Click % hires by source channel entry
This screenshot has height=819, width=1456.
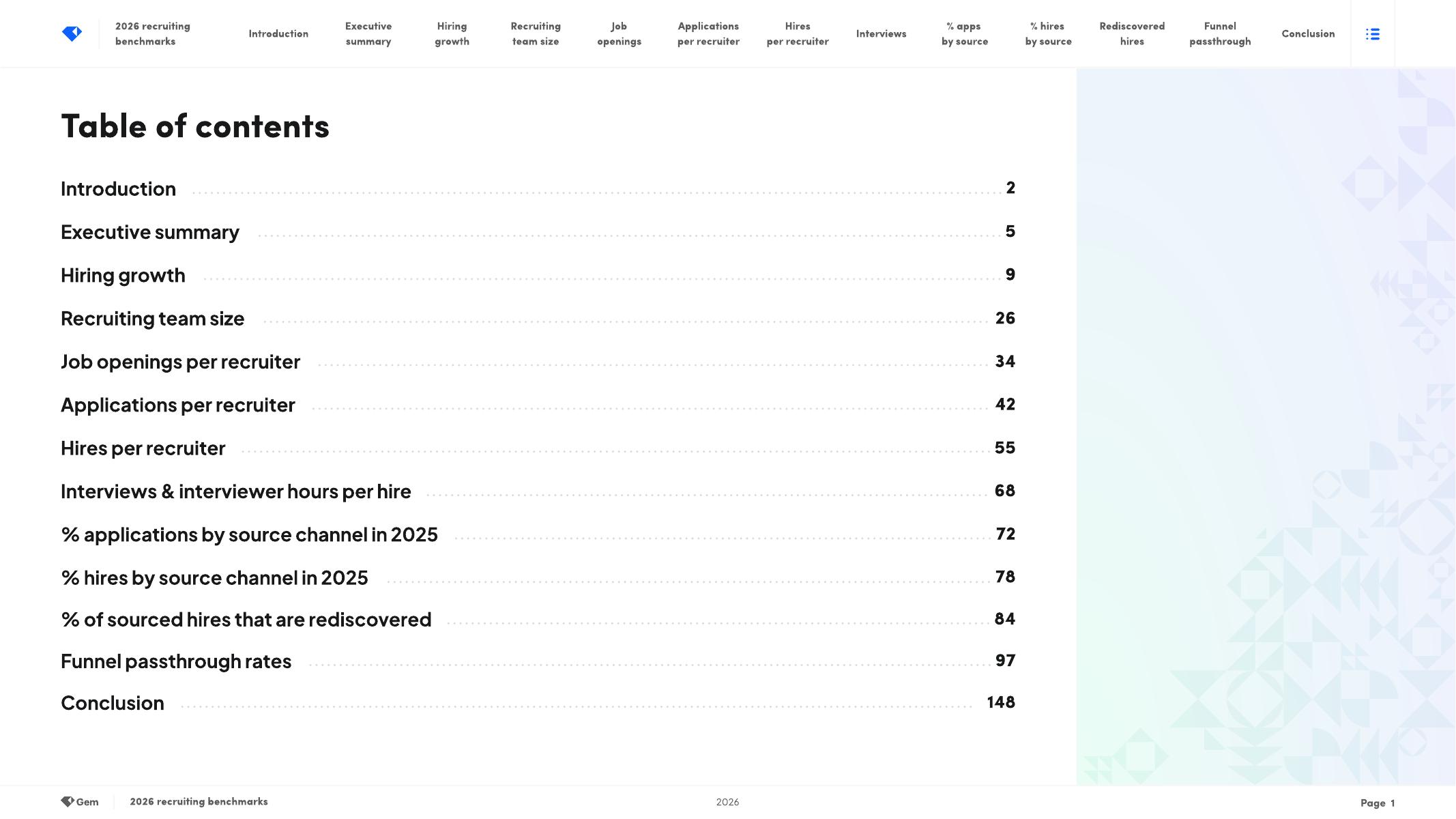click(214, 578)
